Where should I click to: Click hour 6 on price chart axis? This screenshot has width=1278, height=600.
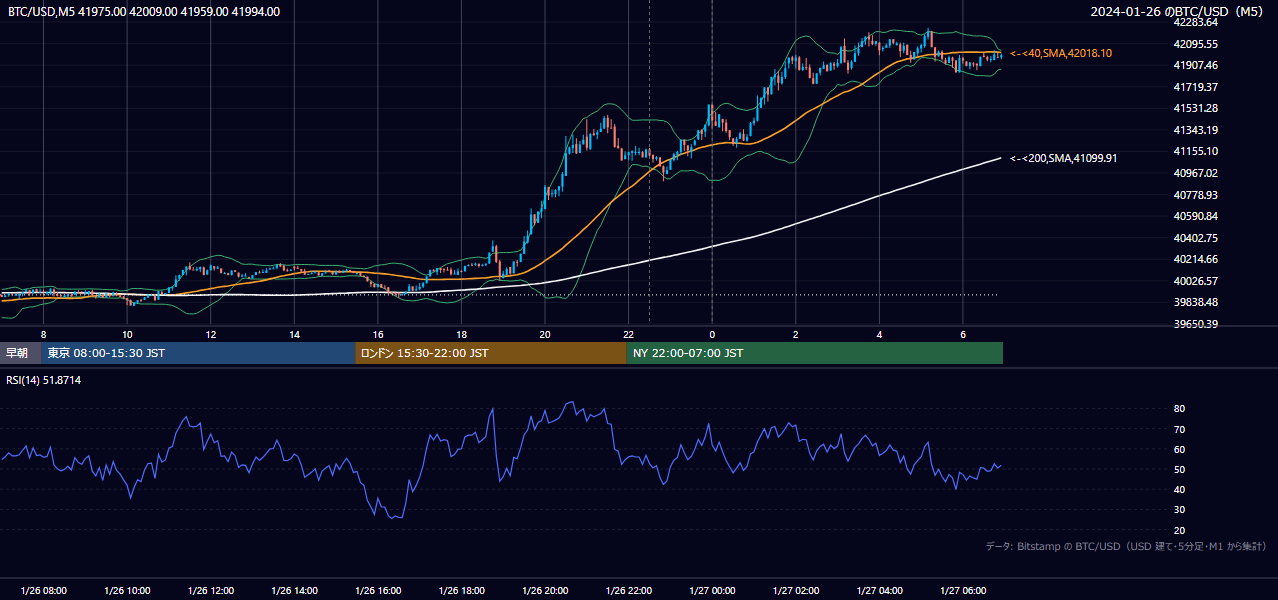pyautogui.click(x=963, y=334)
